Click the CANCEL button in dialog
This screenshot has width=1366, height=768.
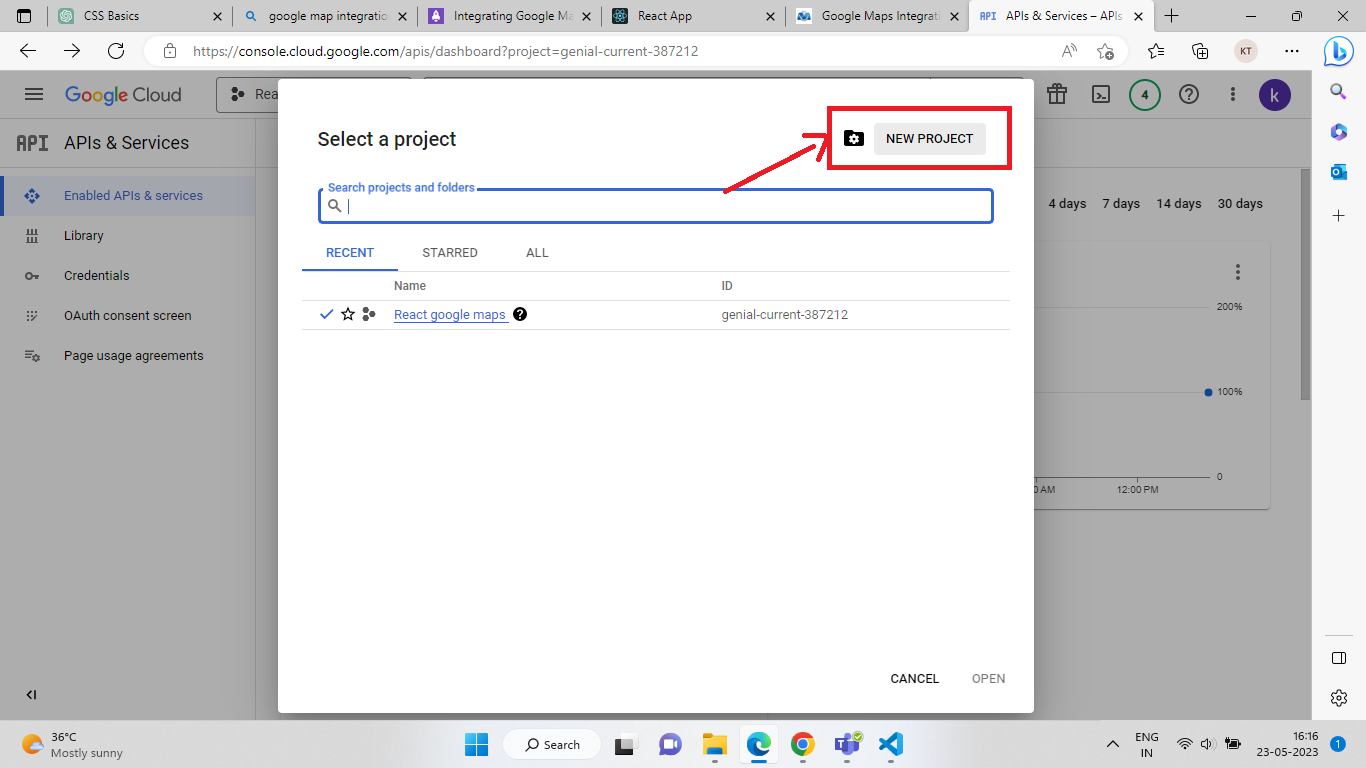tap(914, 679)
